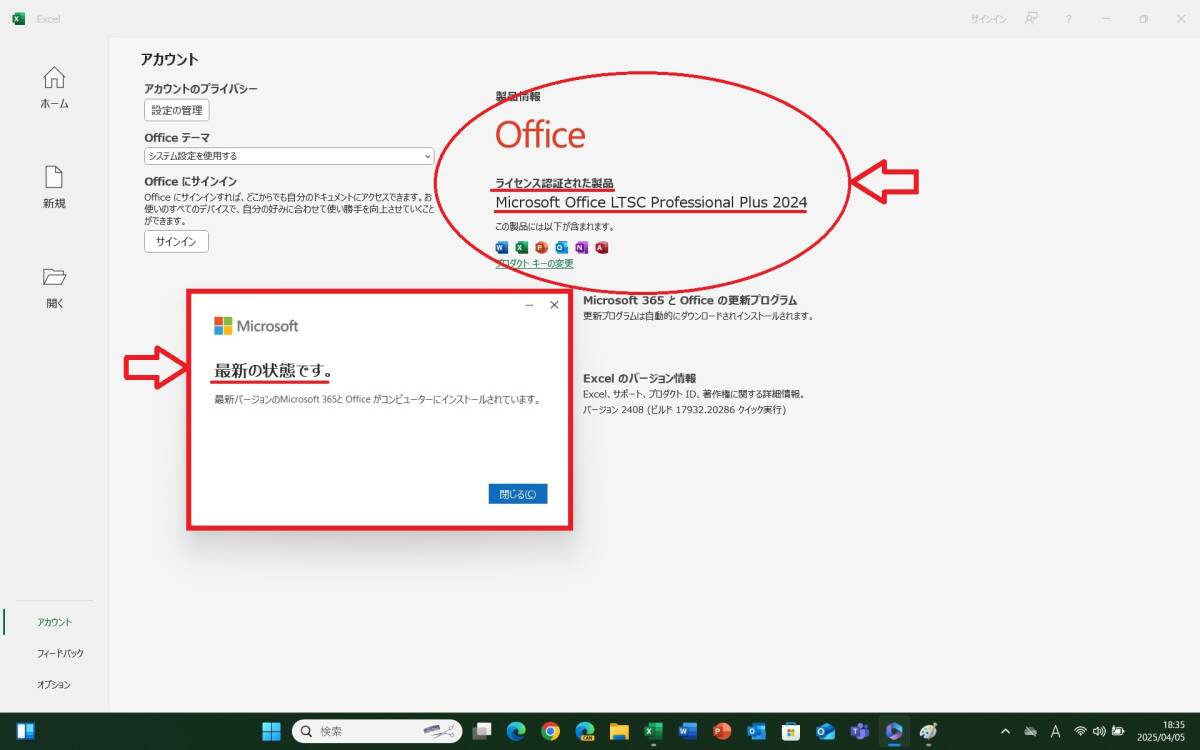Viewport: 1200px width, 750px height.
Task: Expand the Office テーマ dropdown
Action: pos(289,156)
